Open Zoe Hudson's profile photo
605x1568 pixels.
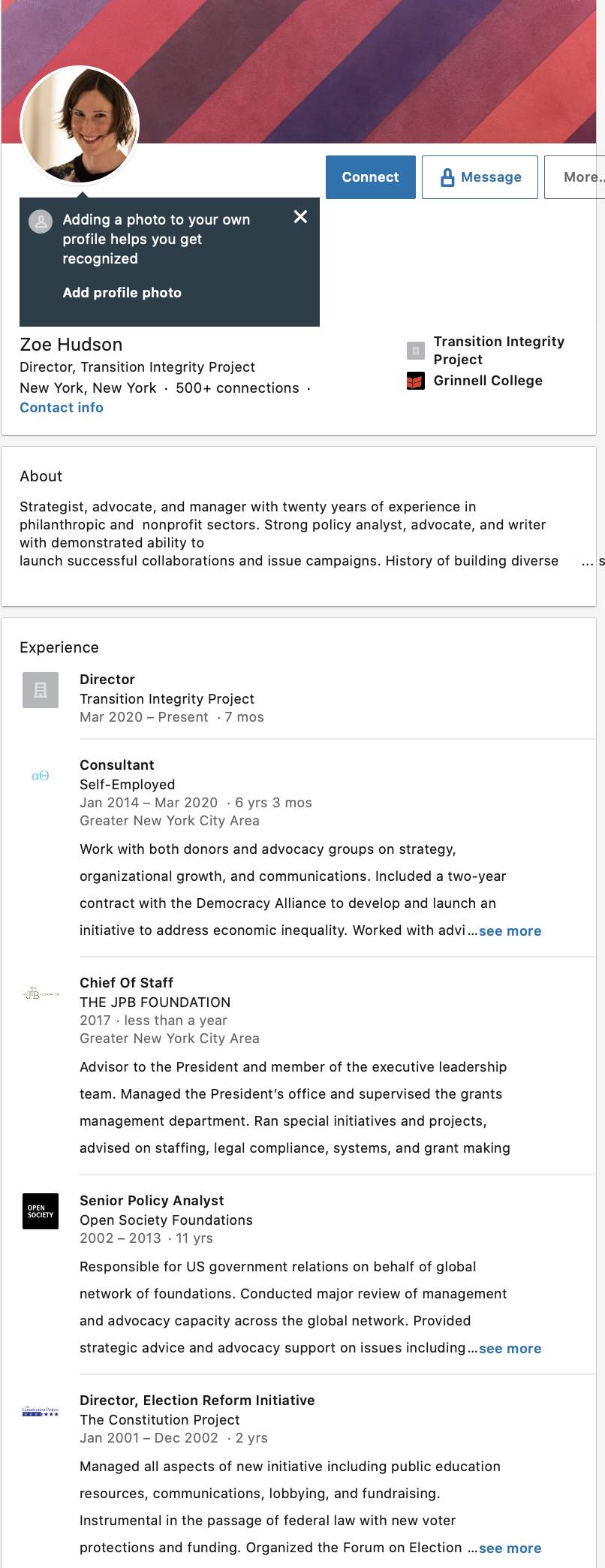pyautogui.click(x=80, y=125)
